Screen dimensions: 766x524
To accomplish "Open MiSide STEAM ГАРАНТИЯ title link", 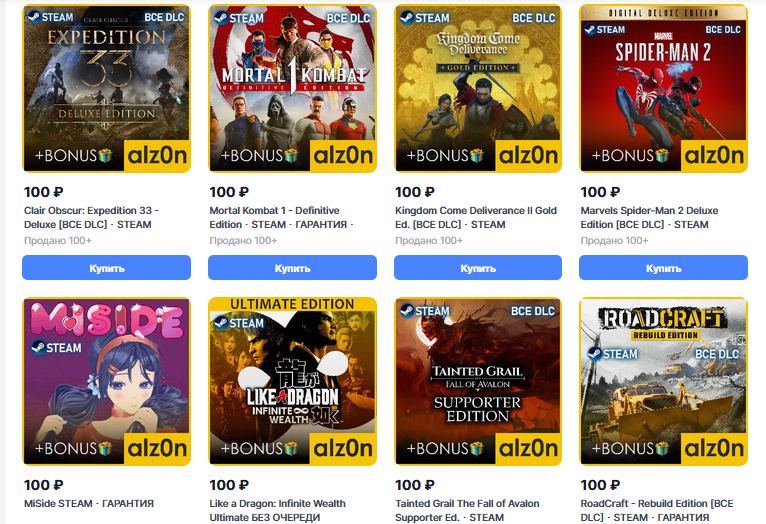I will coord(89,503).
